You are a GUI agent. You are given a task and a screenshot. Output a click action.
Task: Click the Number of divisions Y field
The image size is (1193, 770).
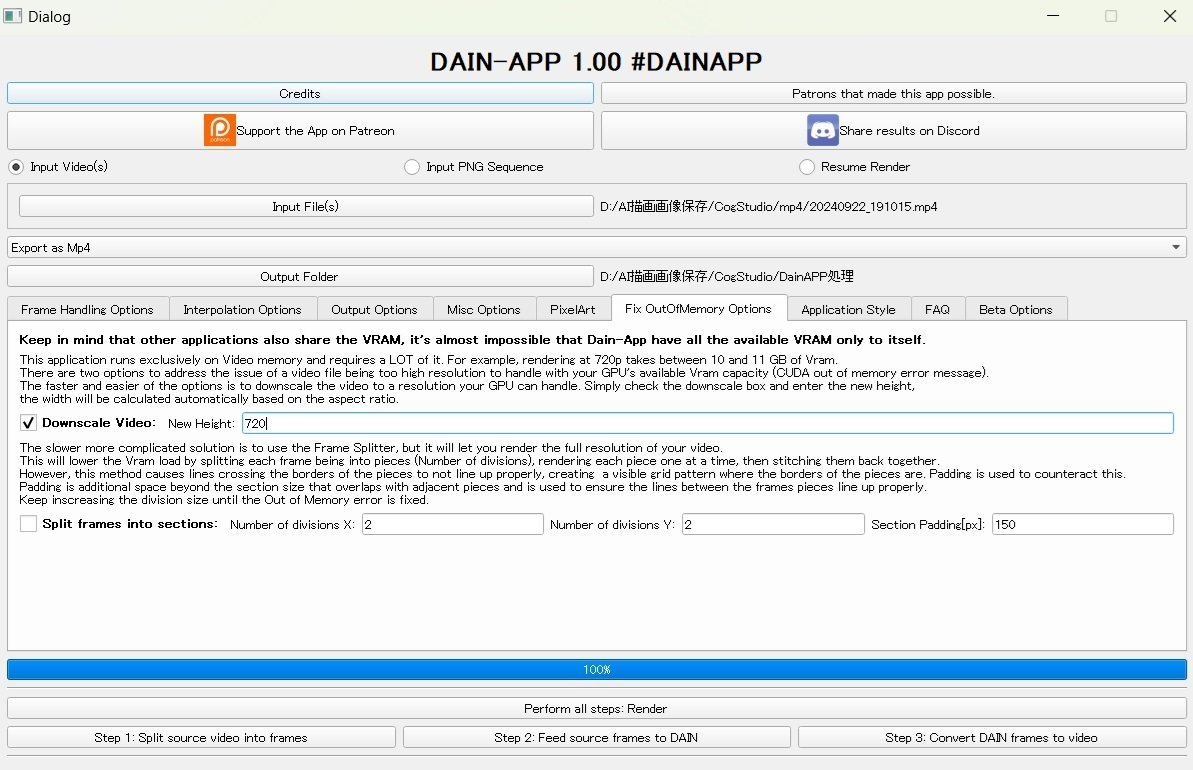[773, 524]
